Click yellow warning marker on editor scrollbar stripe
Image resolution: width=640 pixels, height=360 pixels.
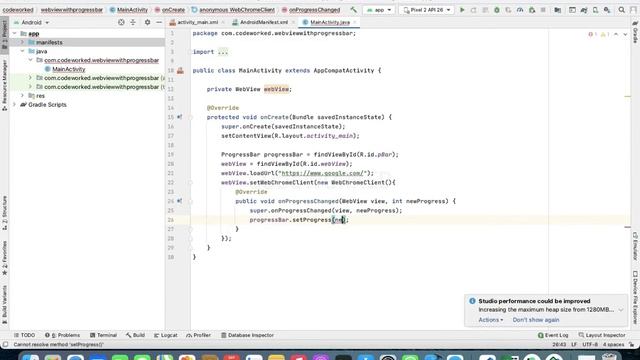click(x=627, y=97)
